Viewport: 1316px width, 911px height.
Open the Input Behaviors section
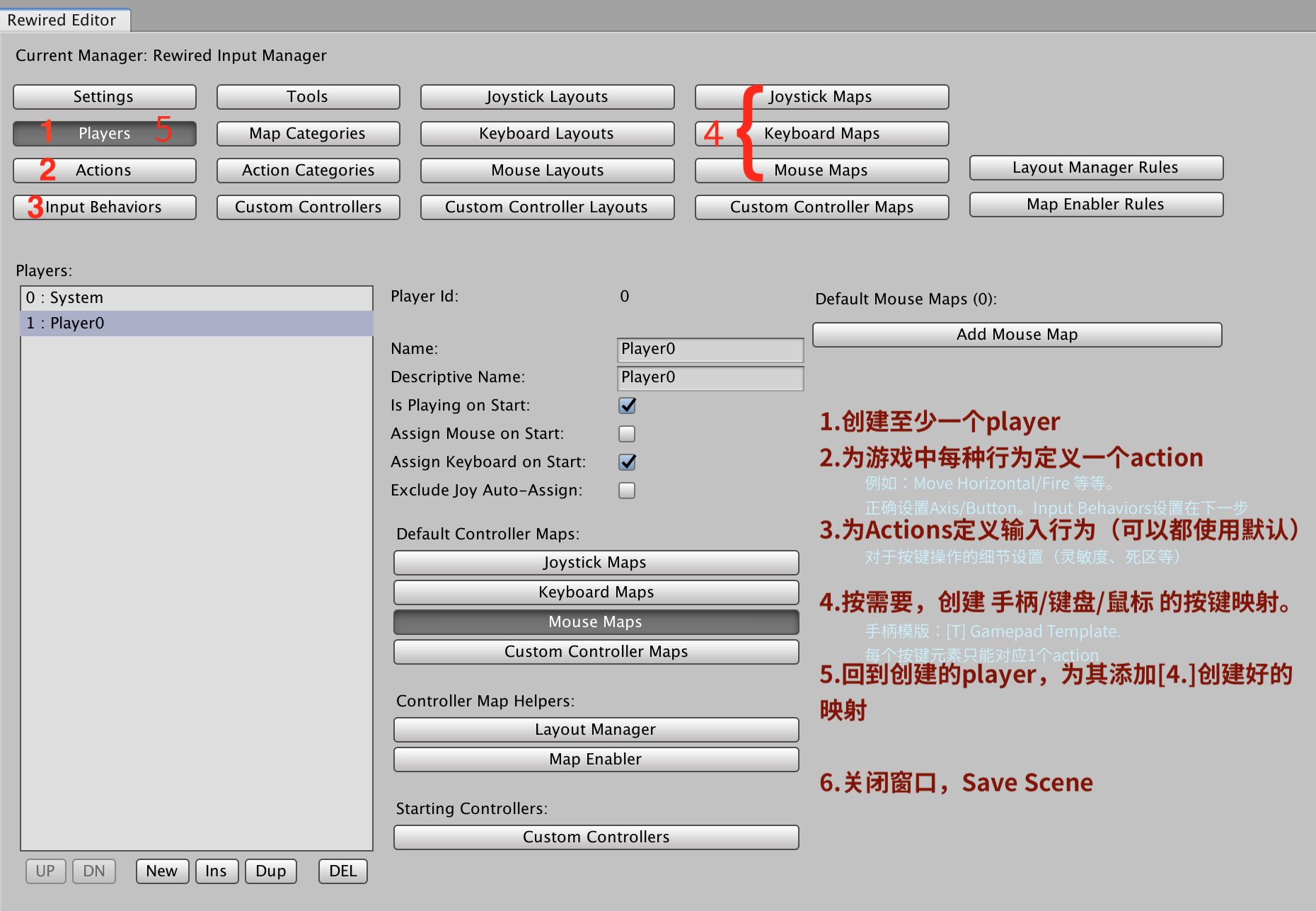tap(103, 207)
